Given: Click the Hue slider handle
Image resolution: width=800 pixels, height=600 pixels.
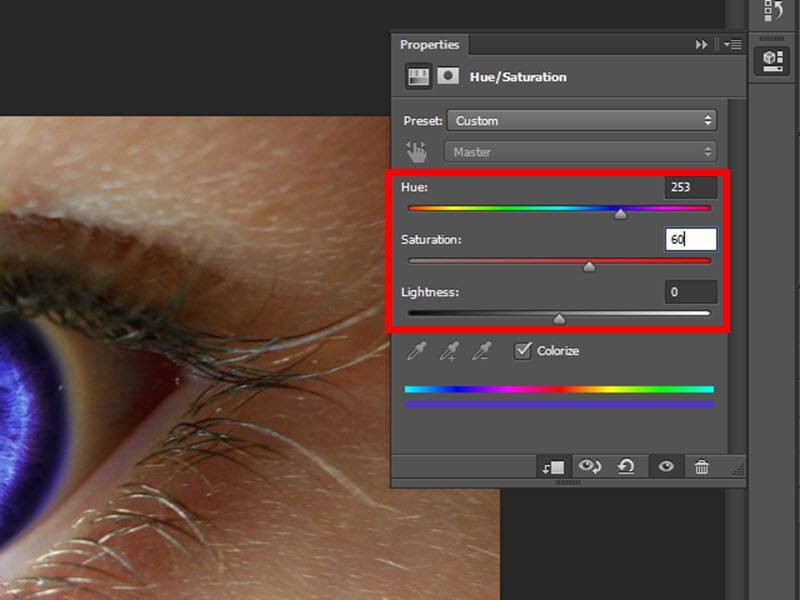Looking at the screenshot, I should pos(621,213).
